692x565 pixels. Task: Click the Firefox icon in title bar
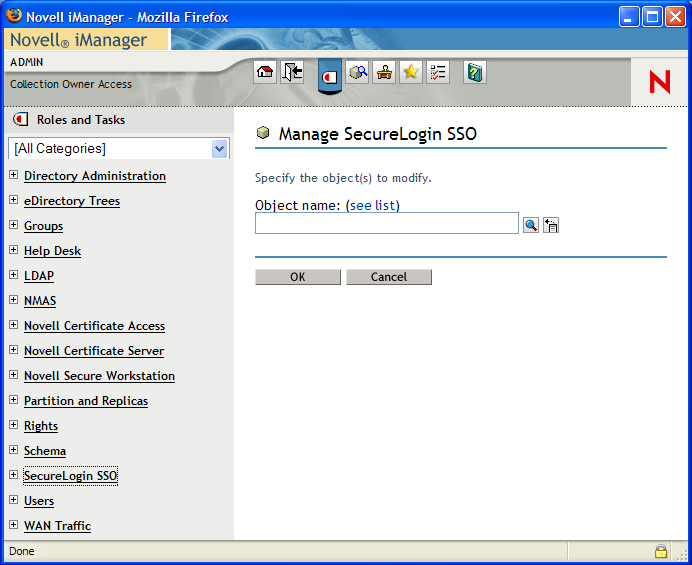(x=14, y=15)
